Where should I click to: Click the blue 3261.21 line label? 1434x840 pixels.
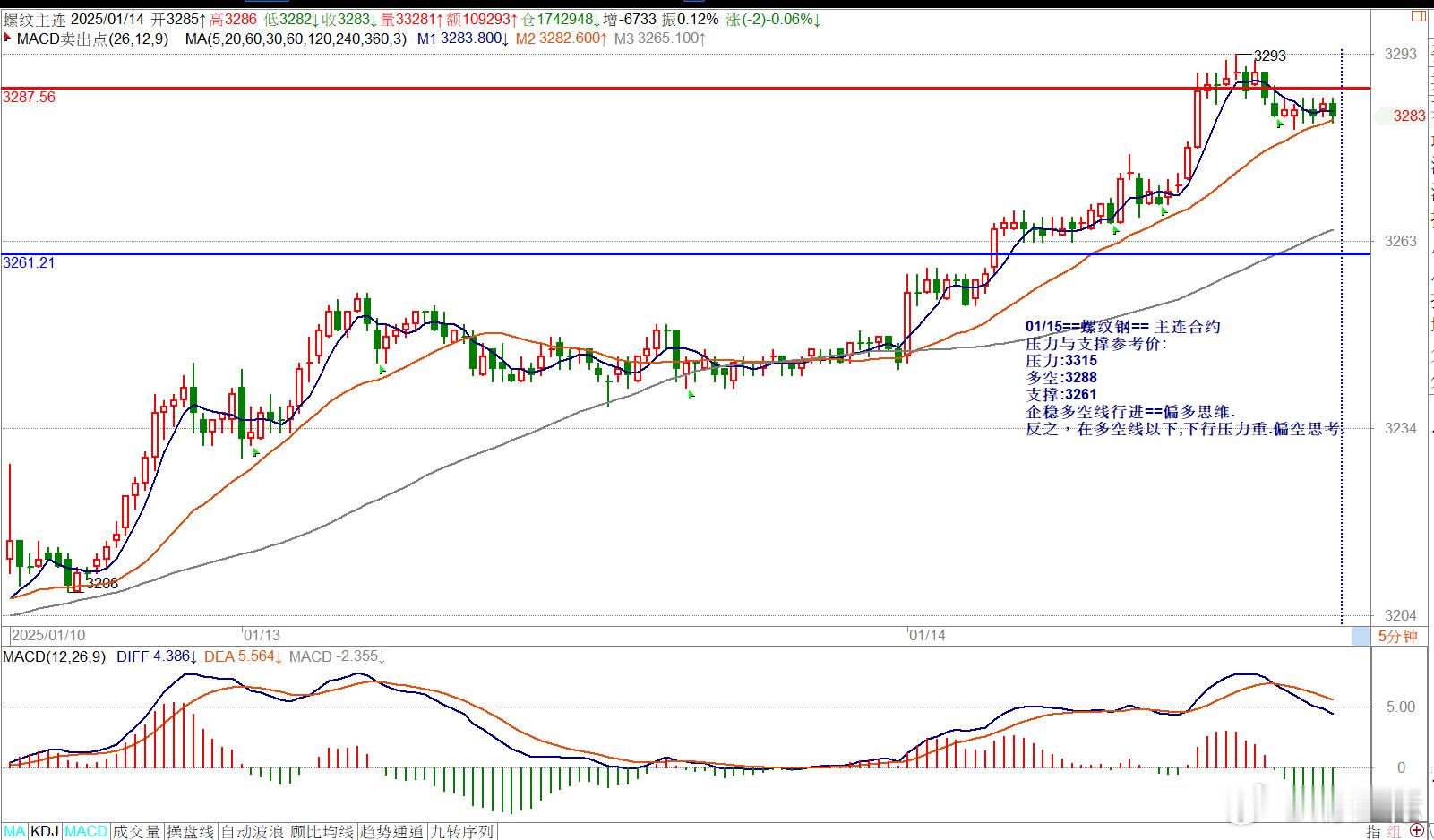[29, 262]
